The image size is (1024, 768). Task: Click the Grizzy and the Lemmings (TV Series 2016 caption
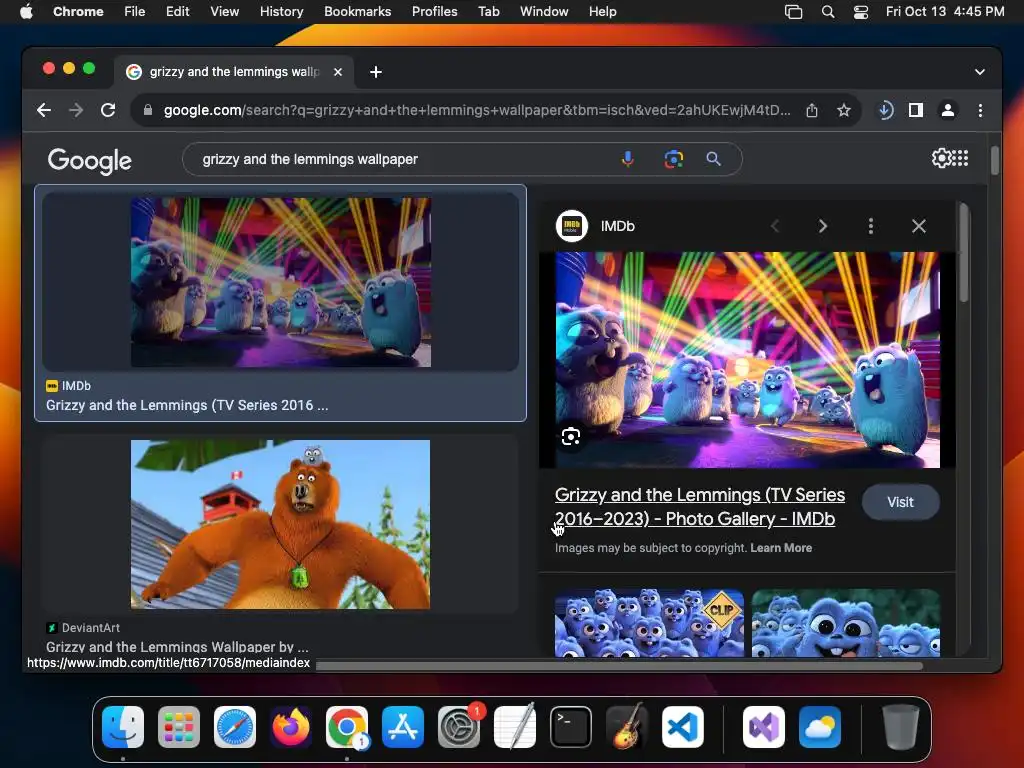pos(187,406)
